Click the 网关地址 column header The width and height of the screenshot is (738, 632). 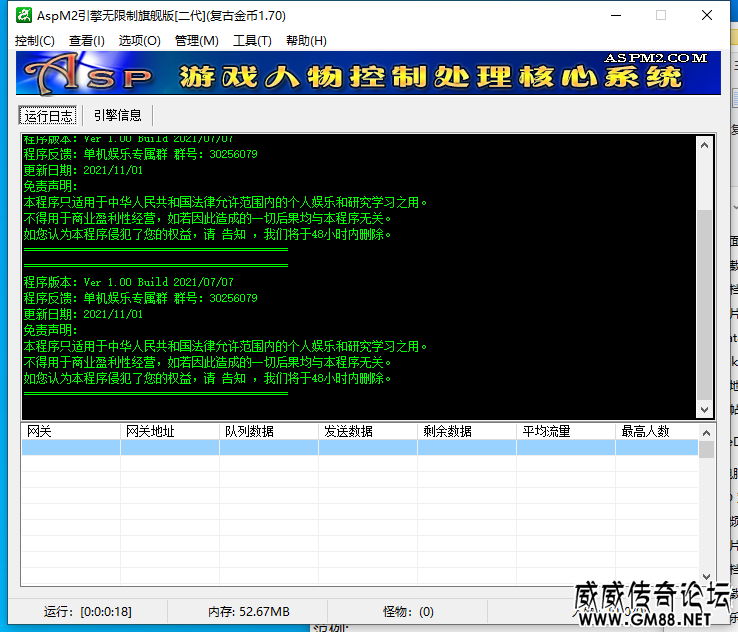169,432
